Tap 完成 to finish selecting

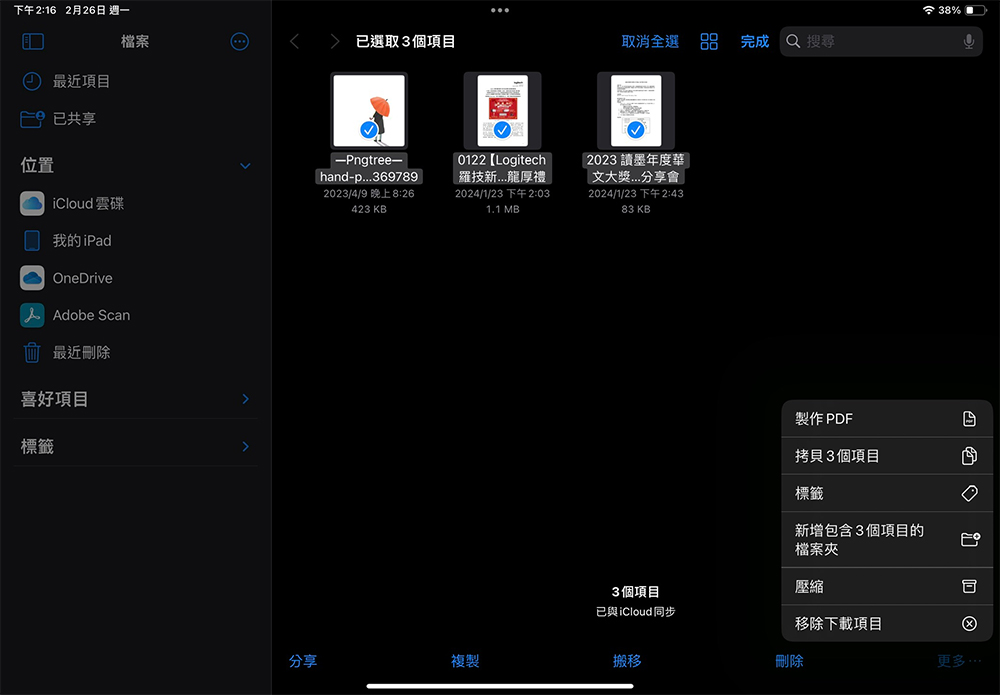coord(754,41)
